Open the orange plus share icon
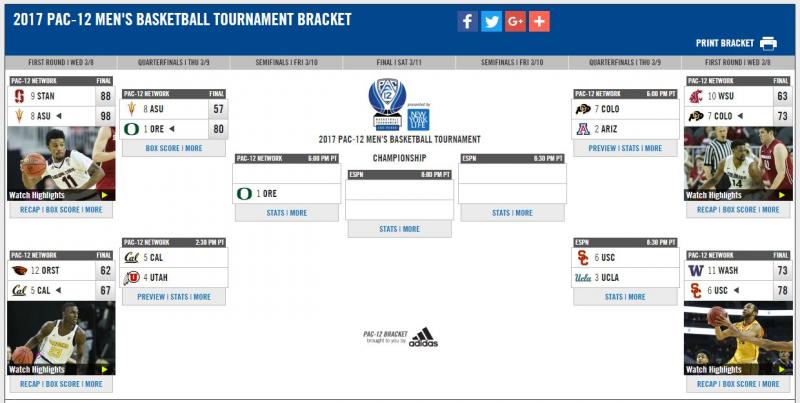800x403 pixels. tap(539, 21)
